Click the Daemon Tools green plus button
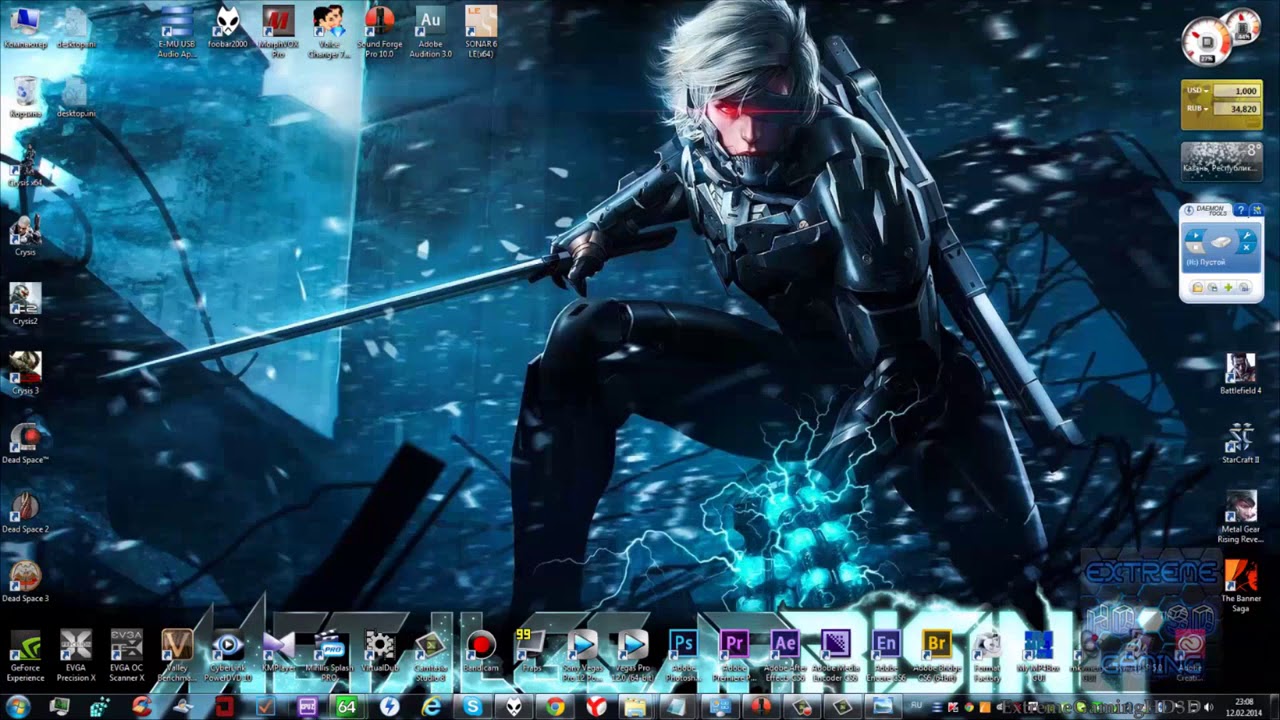1280x720 pixels. pyautogui.click(x=1228, y=288)
